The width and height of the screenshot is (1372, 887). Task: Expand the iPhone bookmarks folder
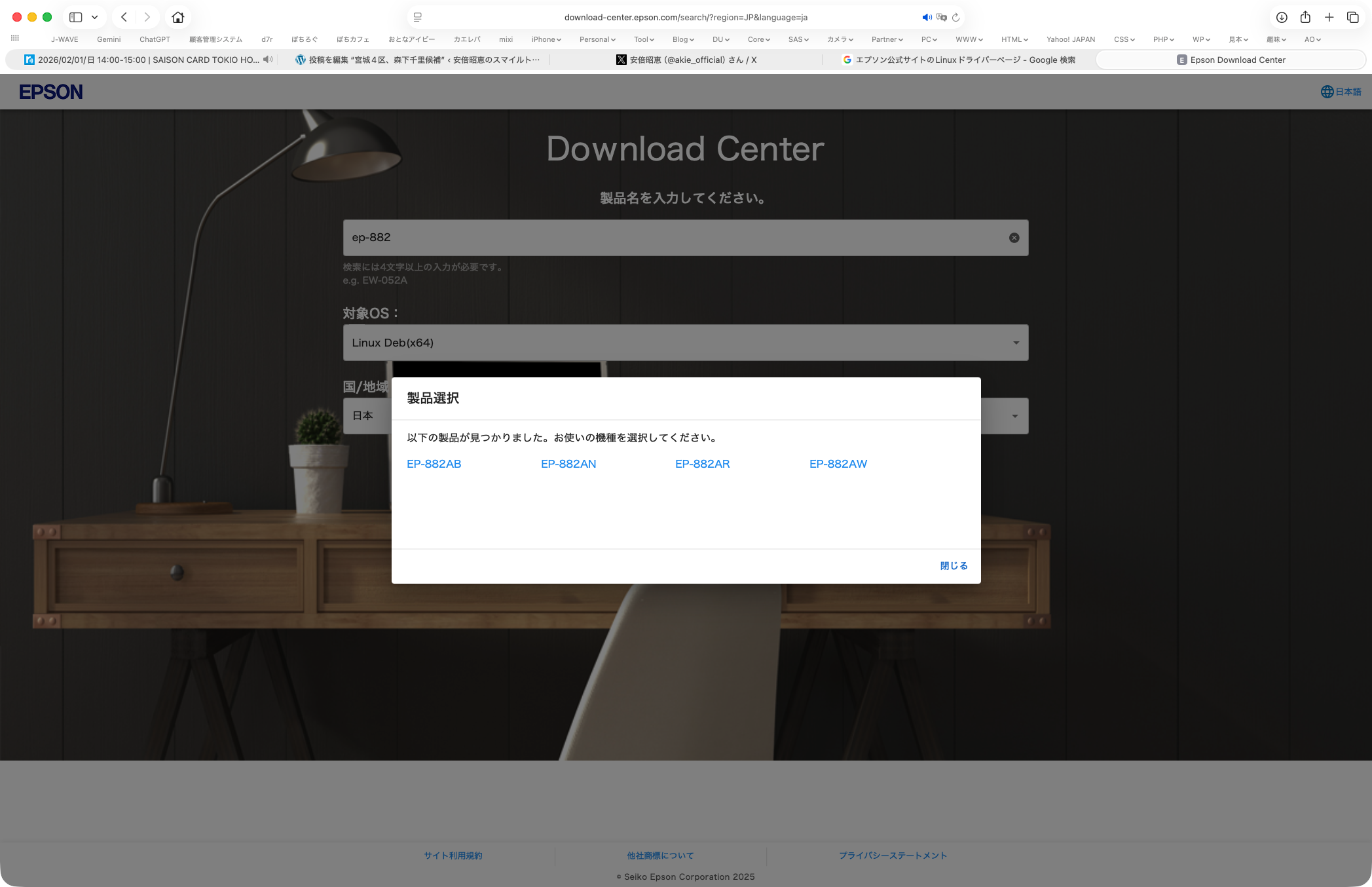coord(546,39)
